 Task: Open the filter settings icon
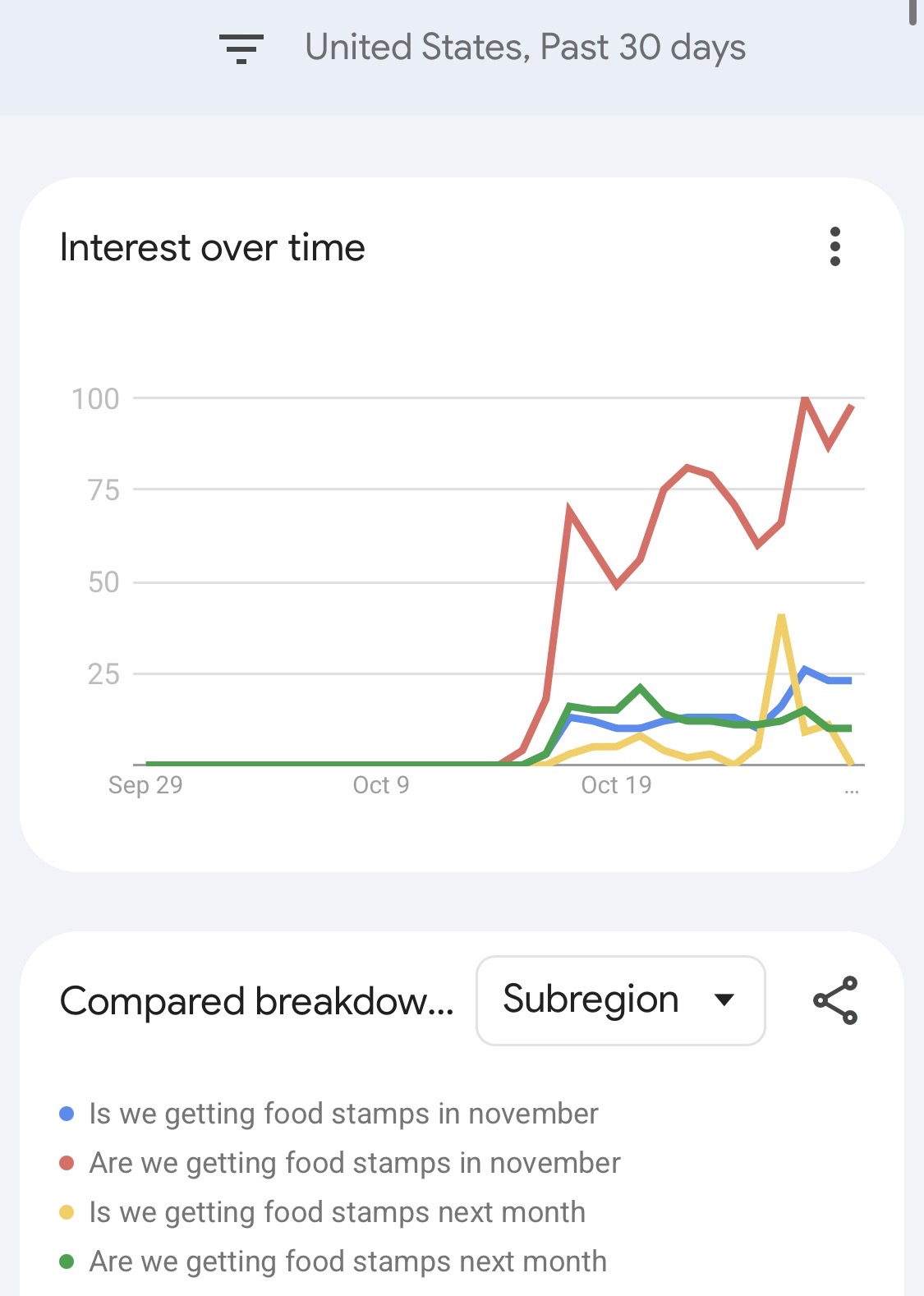point(241,48)
